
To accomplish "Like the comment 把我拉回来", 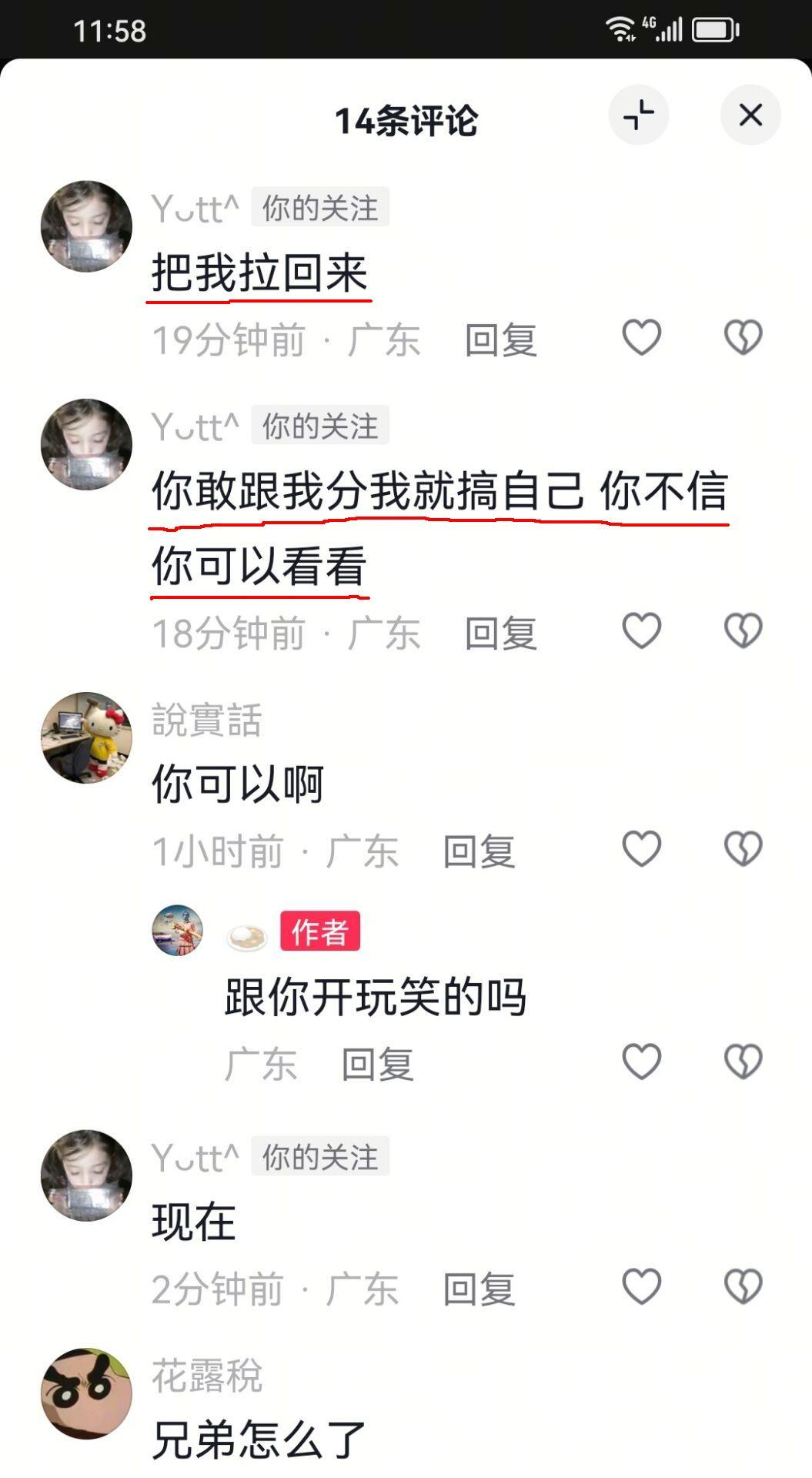I will [641, 337].
